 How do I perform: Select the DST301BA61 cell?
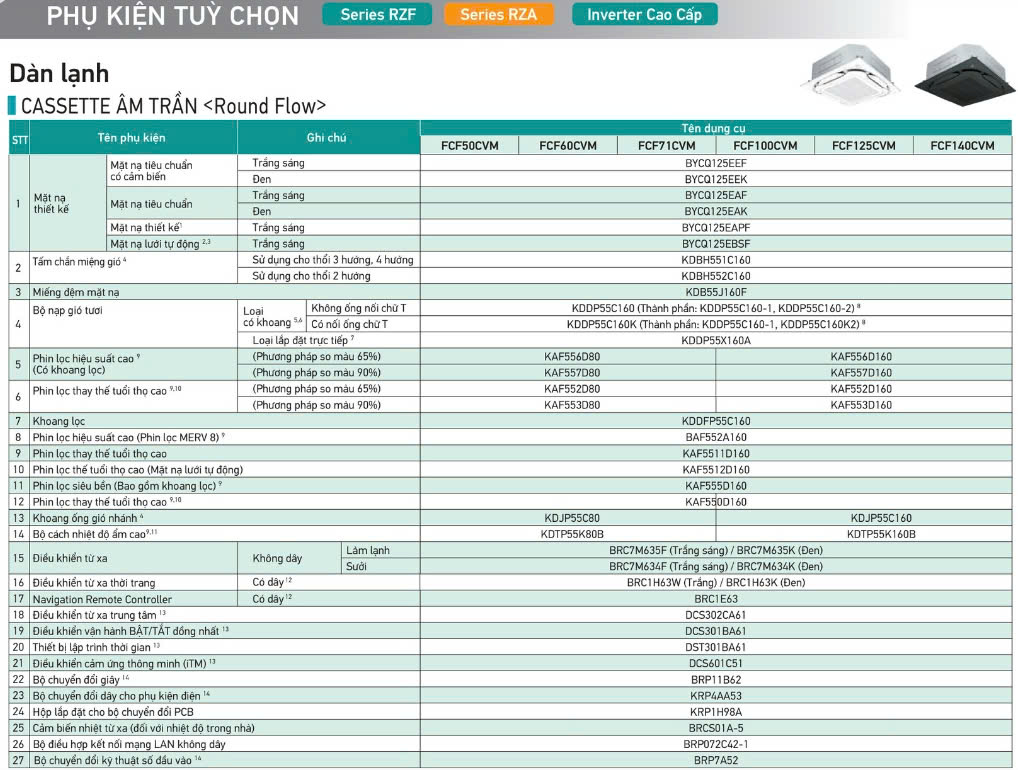point(716,647)
